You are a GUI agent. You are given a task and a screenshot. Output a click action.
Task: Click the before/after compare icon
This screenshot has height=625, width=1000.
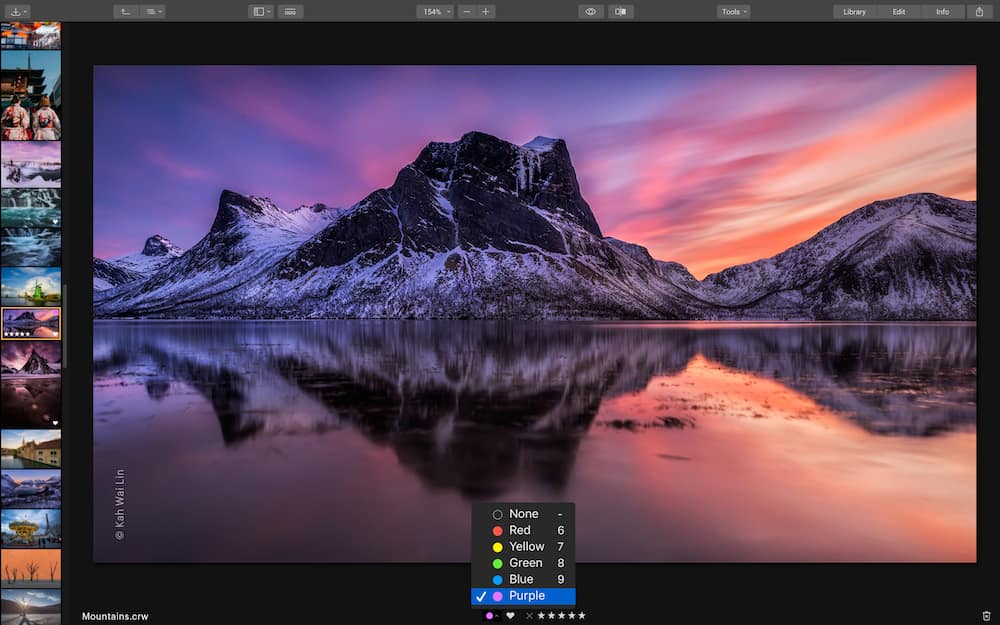pyautogui.click(x=621, y=11)
